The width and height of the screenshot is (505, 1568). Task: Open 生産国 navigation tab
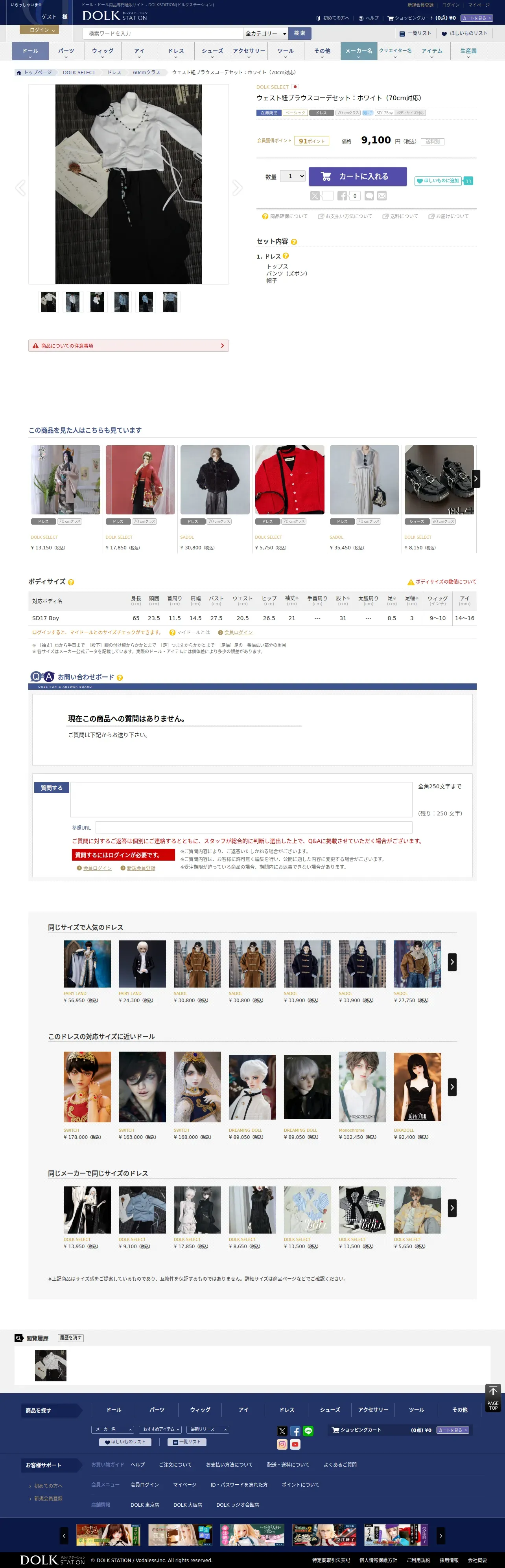point(468,52)
